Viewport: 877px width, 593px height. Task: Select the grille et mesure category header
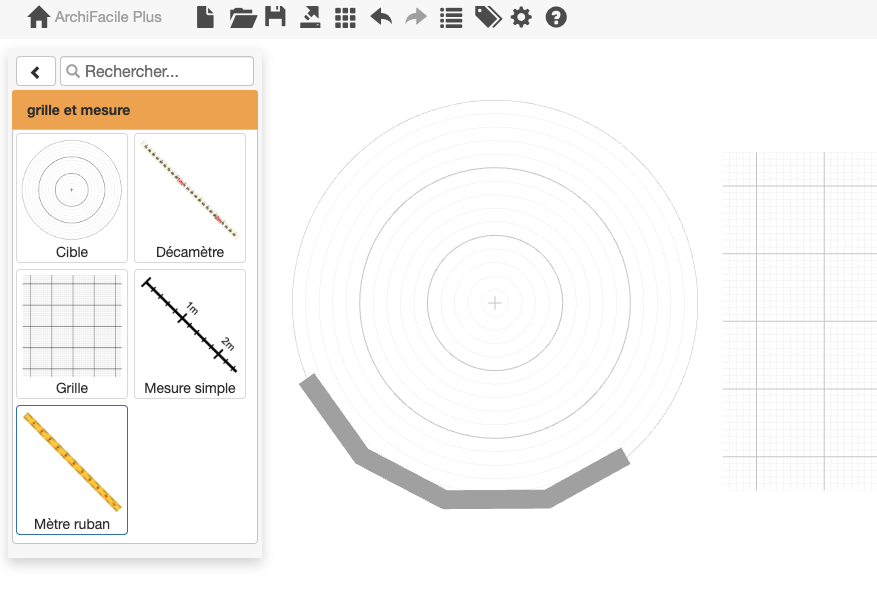click(x=135, y=110)
